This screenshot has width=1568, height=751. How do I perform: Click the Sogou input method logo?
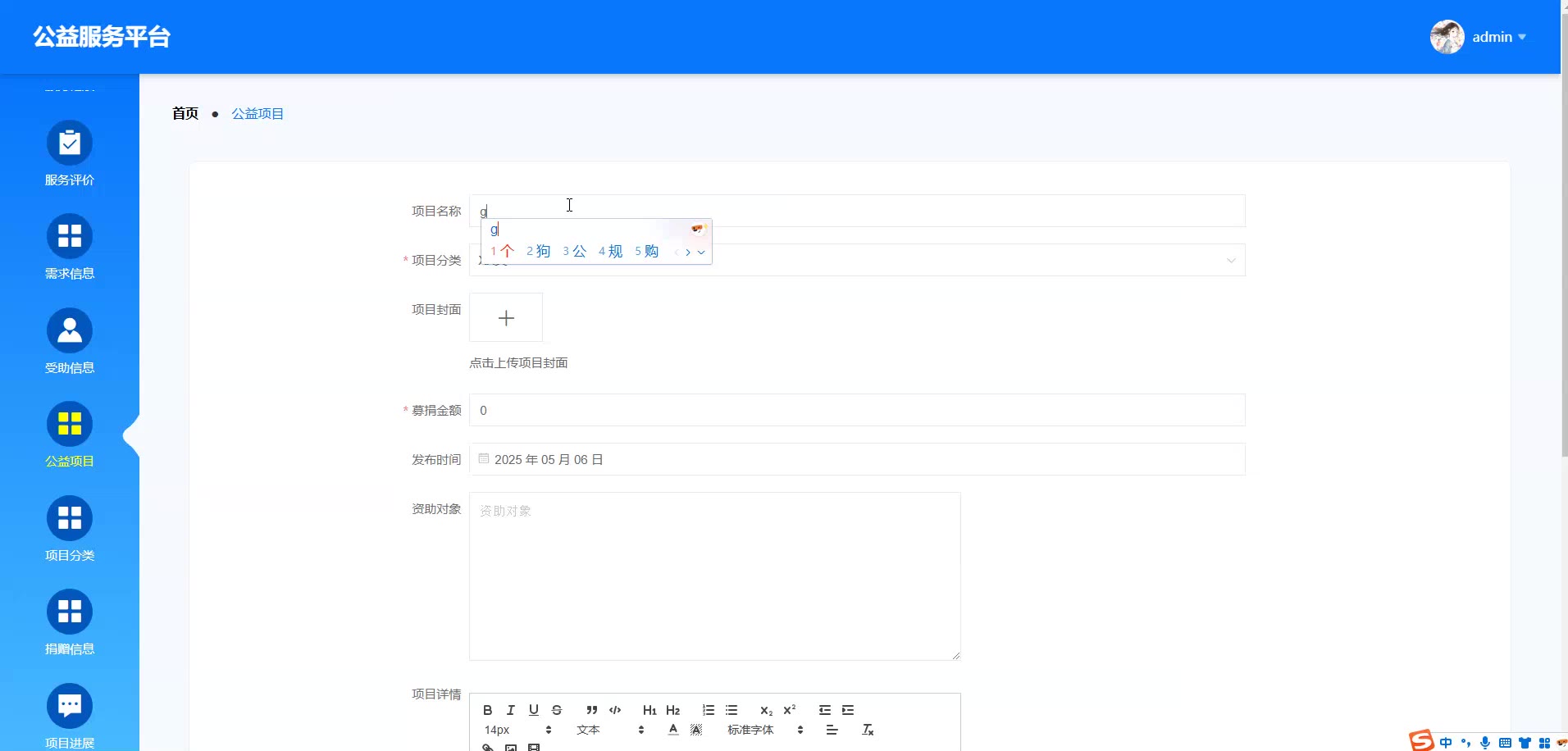pyautogui.click(x=1421, y=740)
